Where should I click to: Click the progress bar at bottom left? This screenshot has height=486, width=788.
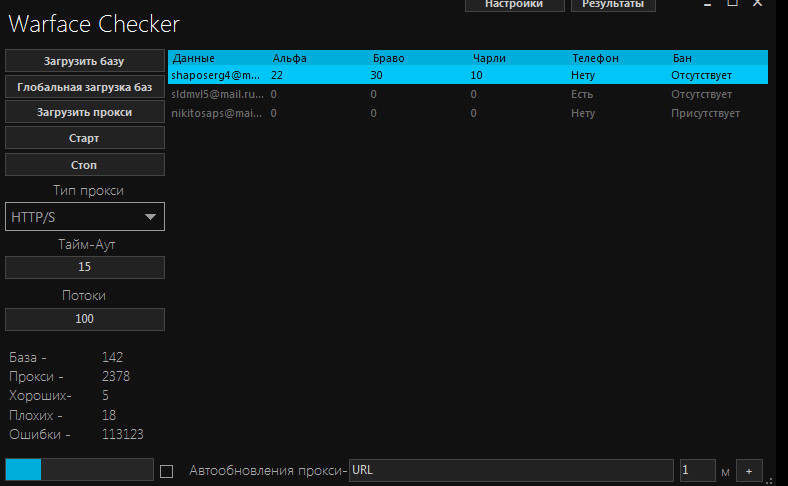point(79,469)
